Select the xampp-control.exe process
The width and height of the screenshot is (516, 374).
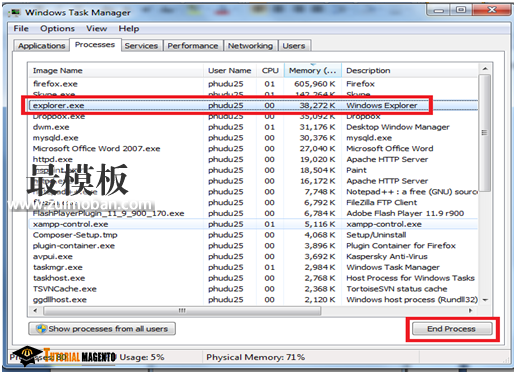click(x=253, y=224)
